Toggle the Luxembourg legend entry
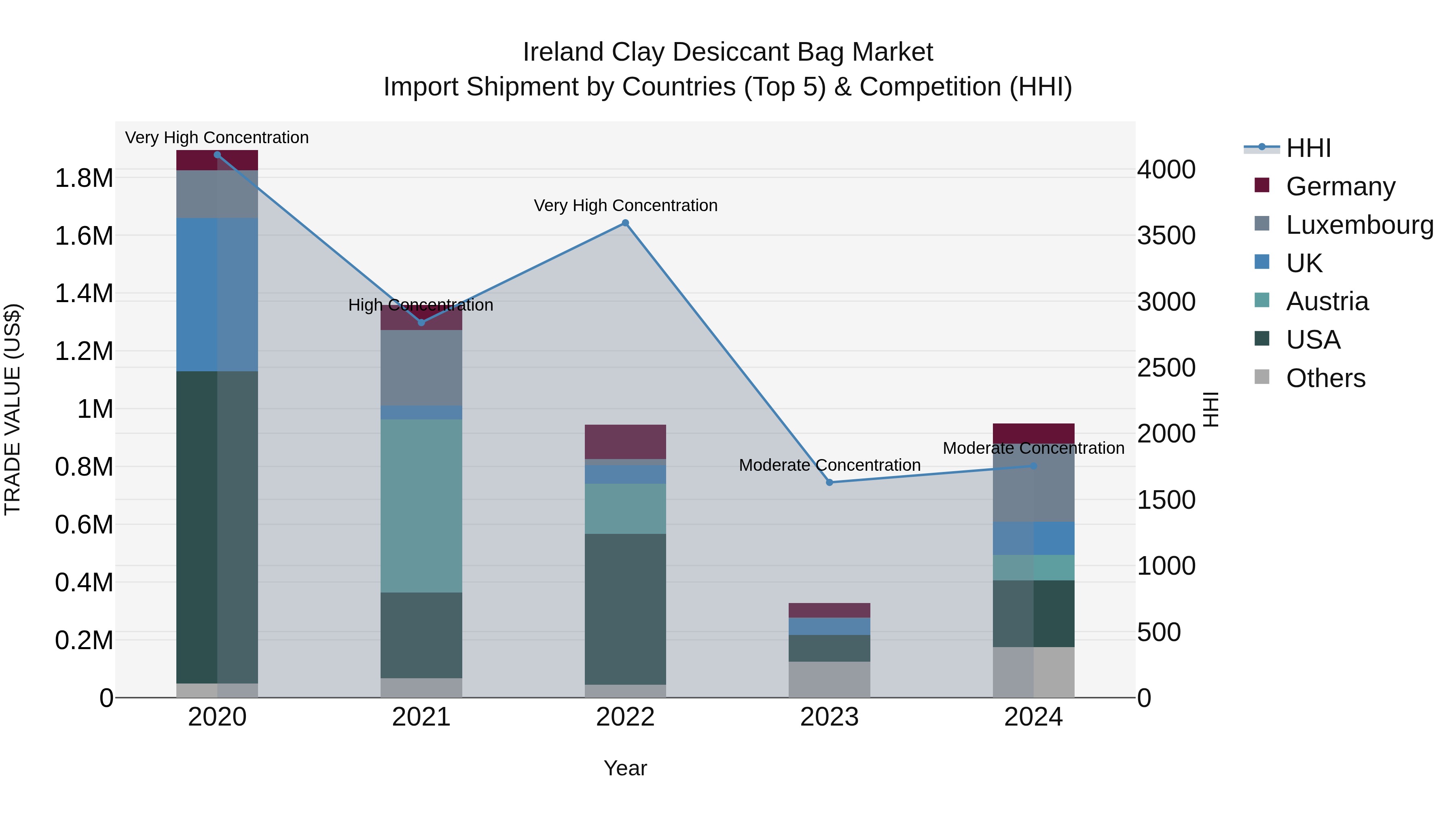Image resolution: width=1456 pixels, height=819 pixels. pyautogui.click(x=1344, y=224)
